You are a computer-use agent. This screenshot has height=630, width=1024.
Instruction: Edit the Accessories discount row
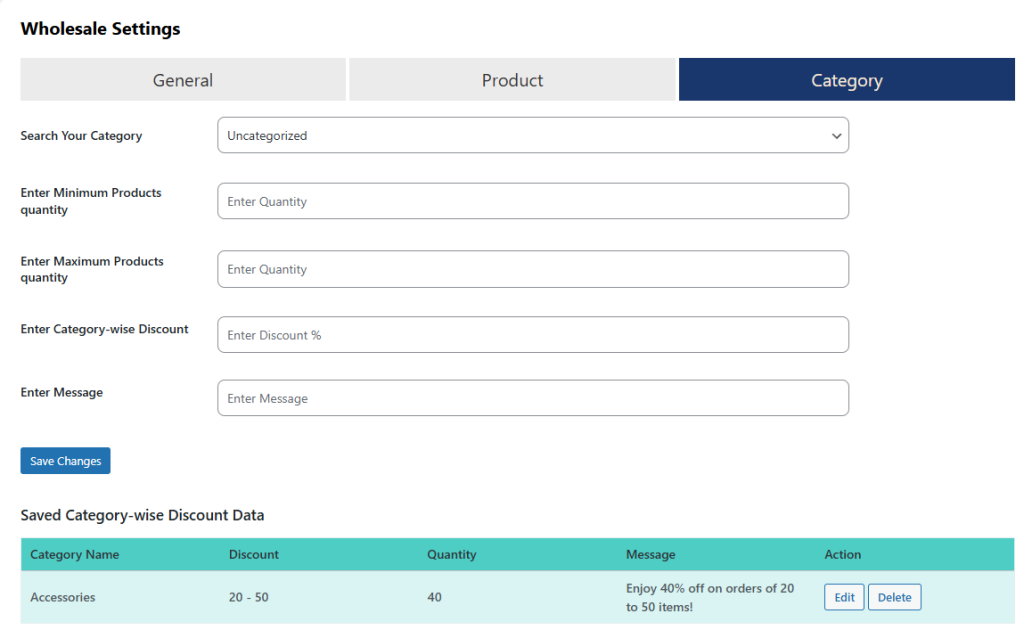pos(844,597)
